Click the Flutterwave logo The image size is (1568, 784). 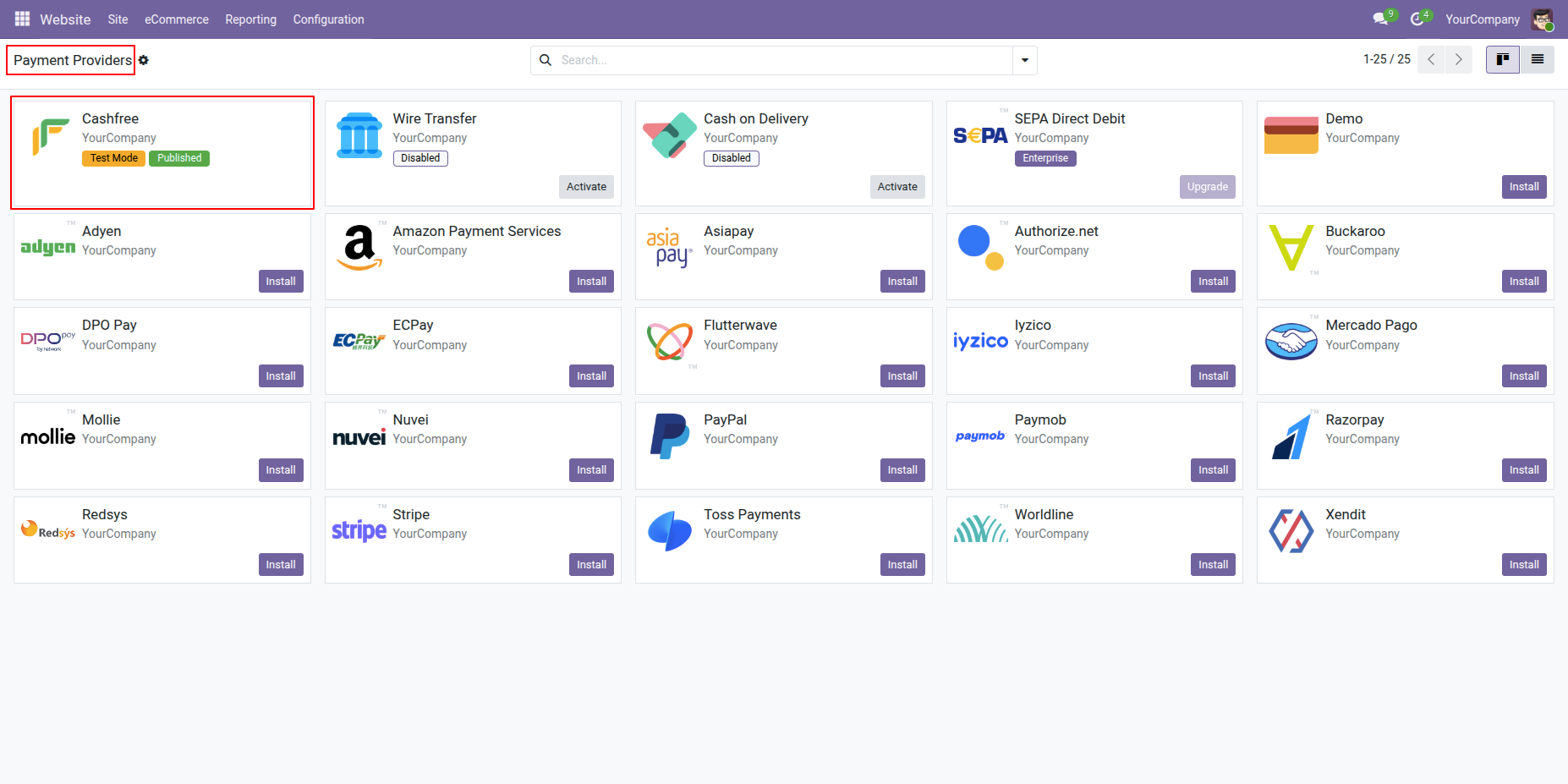click(670, 342)
